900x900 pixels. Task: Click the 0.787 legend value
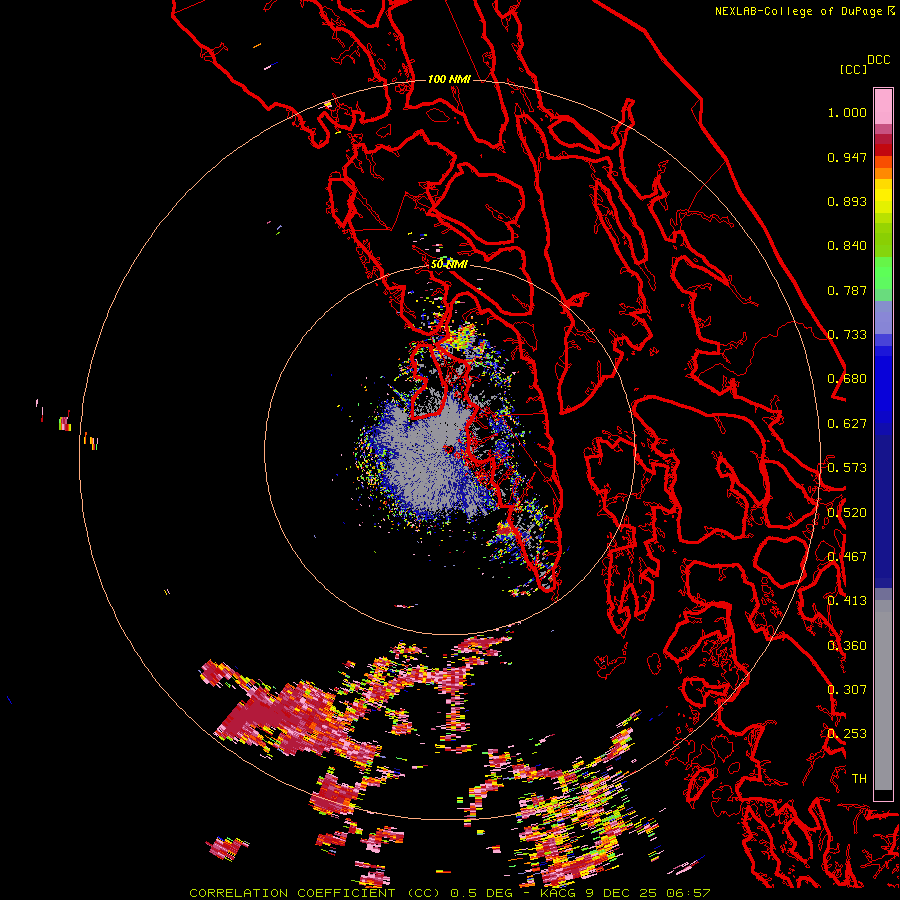pyautogui.click(x=847, y=290)
